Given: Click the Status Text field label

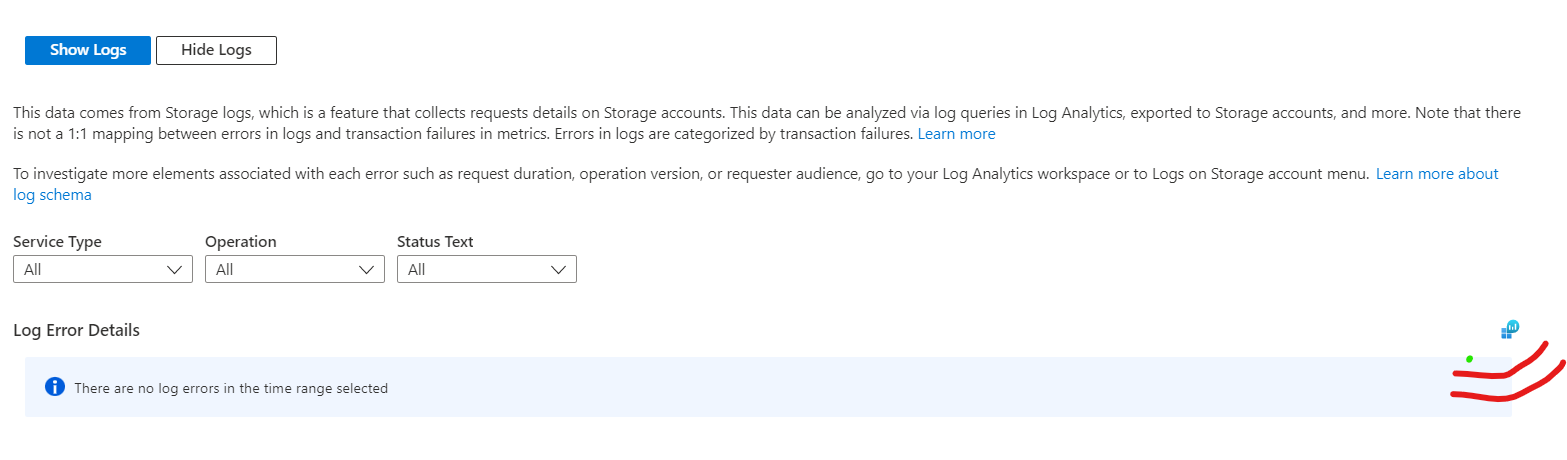Looking at the screenshot, I should (x=435, y=242).
